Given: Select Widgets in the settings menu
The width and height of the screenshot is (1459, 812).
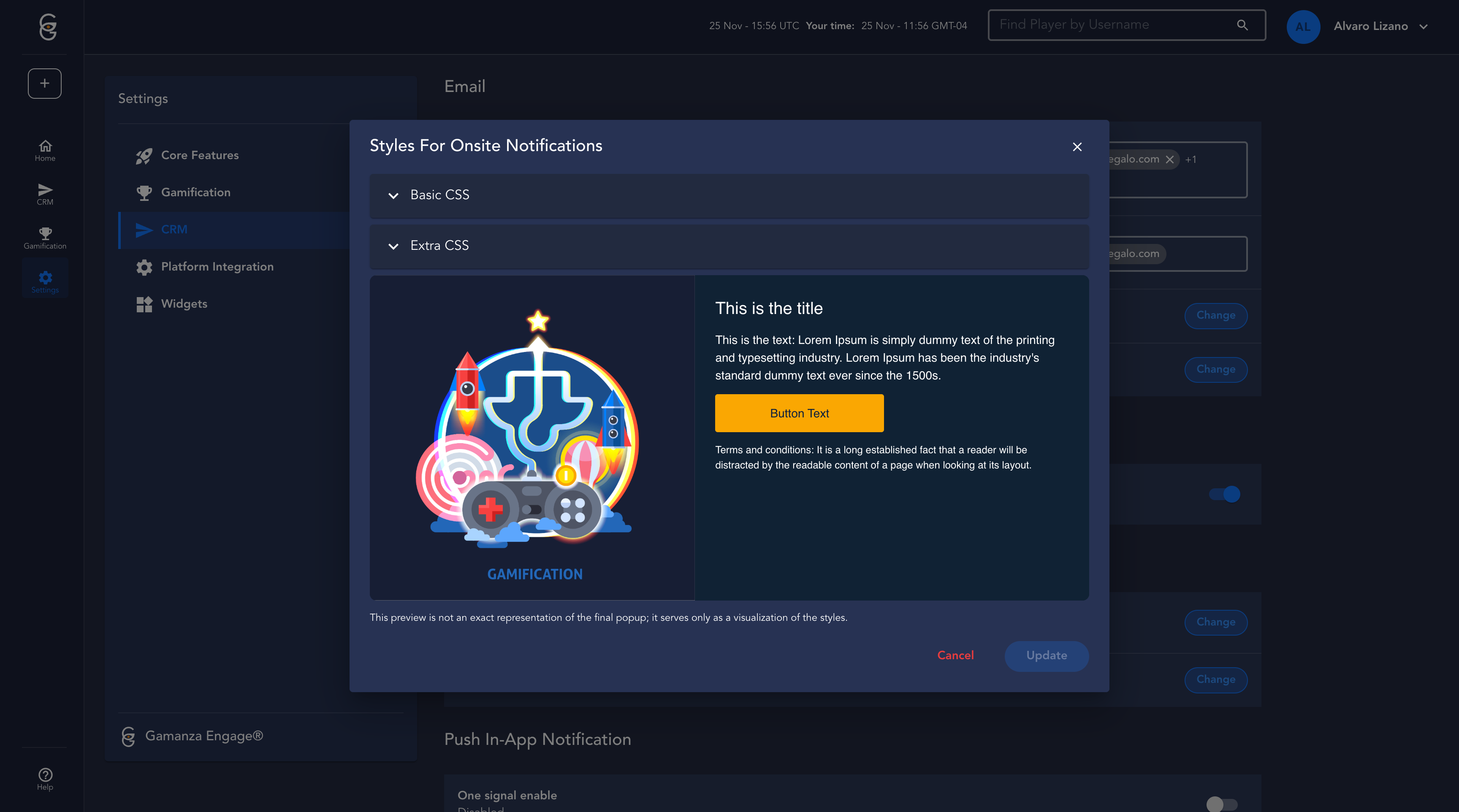Looking at the screenshot, I should (x=184, y=304).
